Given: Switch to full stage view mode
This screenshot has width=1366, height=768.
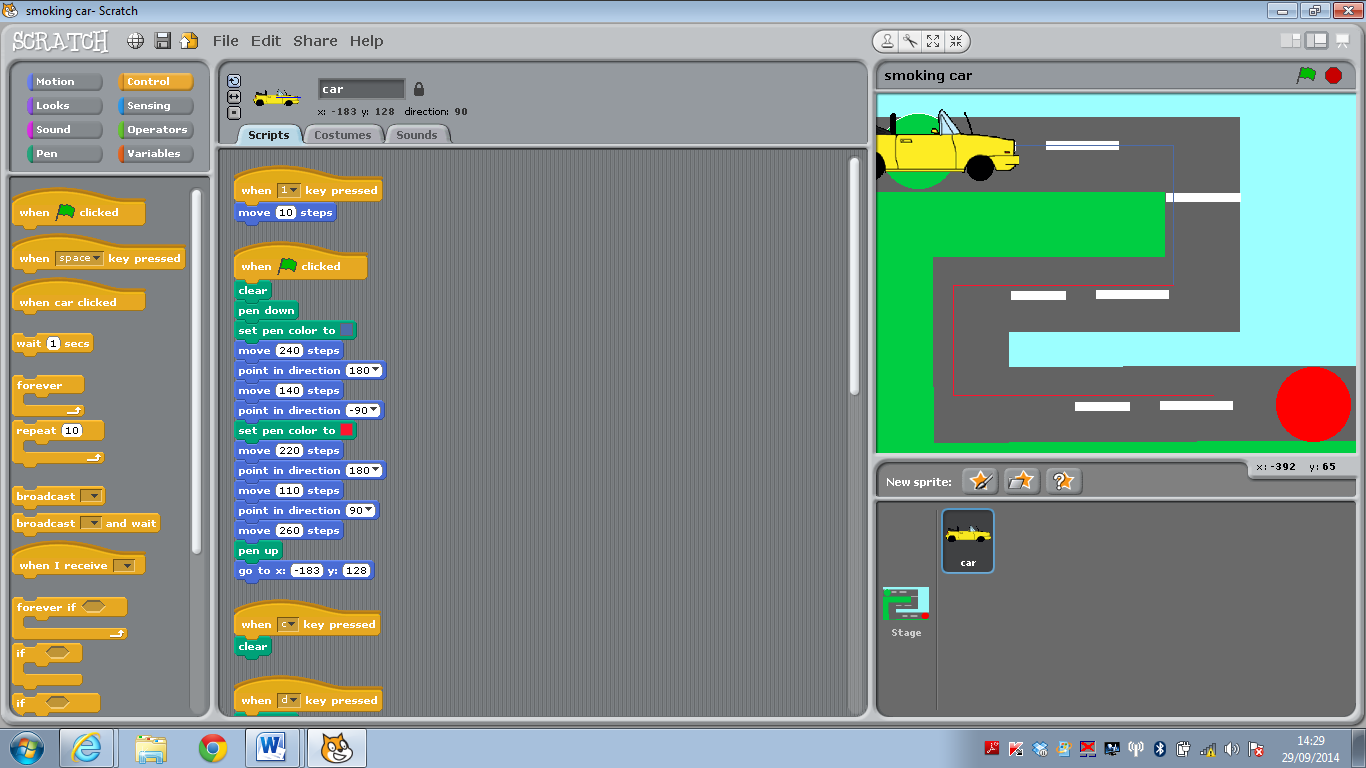Looking at the screenshot, I should coord(1316,40).
